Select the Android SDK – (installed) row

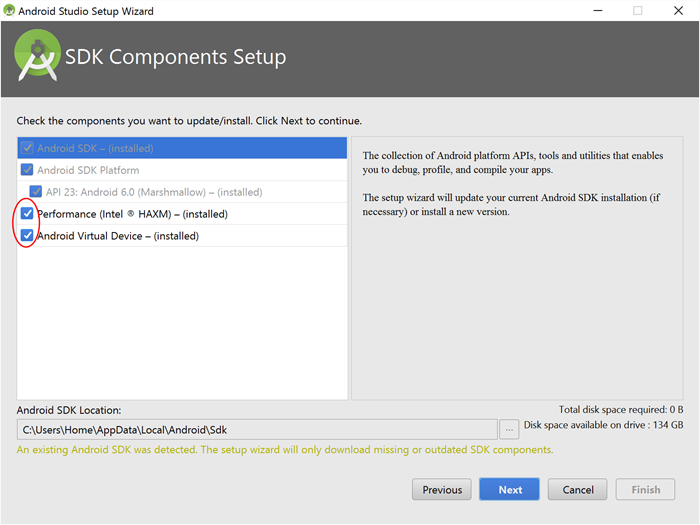(x=182, y=148)
